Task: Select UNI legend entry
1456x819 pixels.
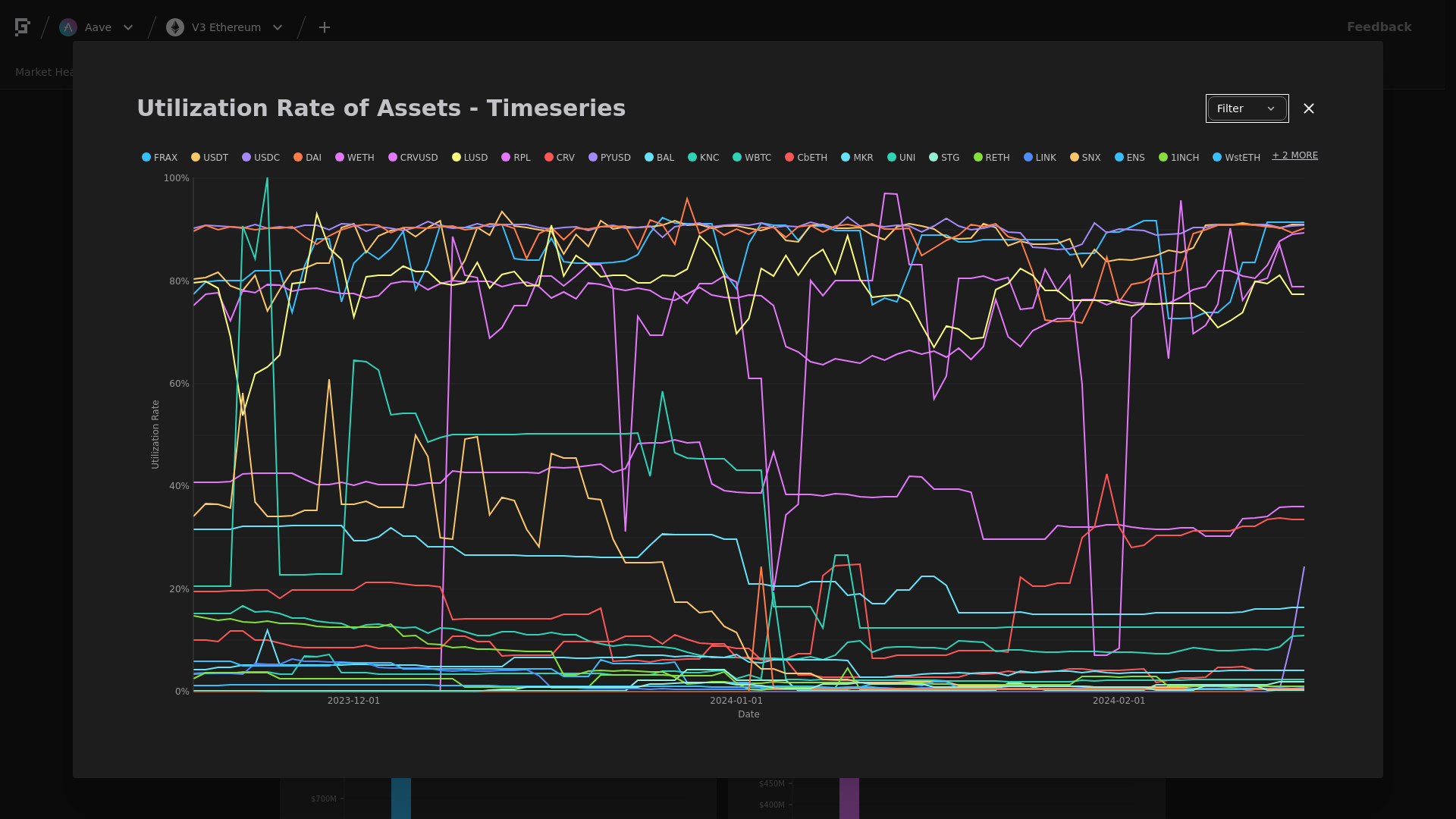Action: [902, 158]
